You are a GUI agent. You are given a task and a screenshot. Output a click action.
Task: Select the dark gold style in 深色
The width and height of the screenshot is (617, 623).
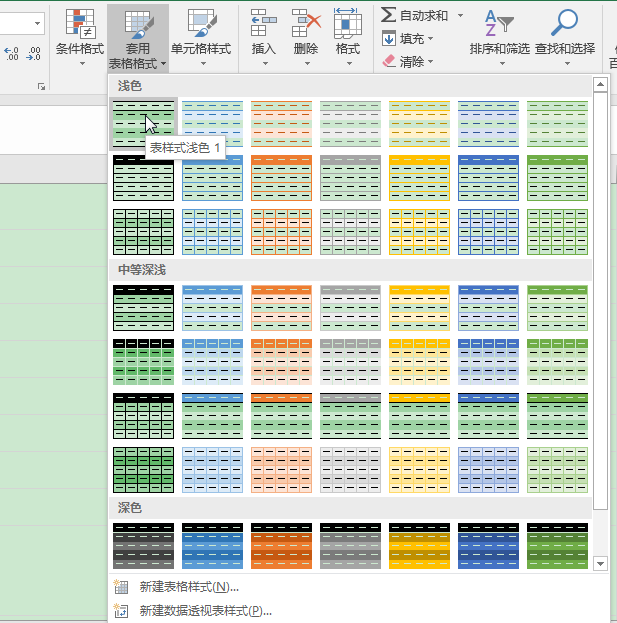pyautogui.click(x=420, y=546)
